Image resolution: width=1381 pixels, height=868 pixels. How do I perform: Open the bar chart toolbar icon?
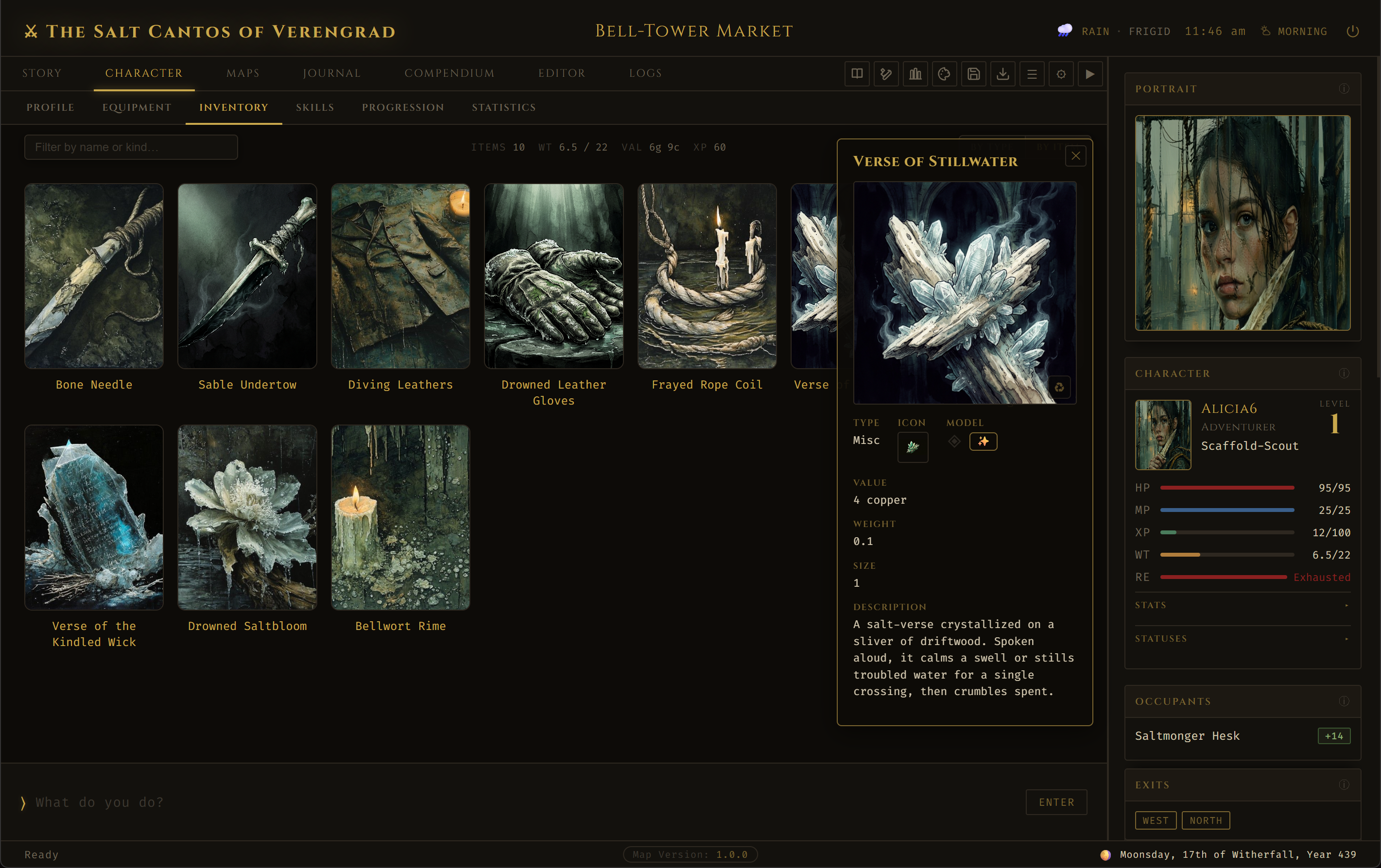915,74
